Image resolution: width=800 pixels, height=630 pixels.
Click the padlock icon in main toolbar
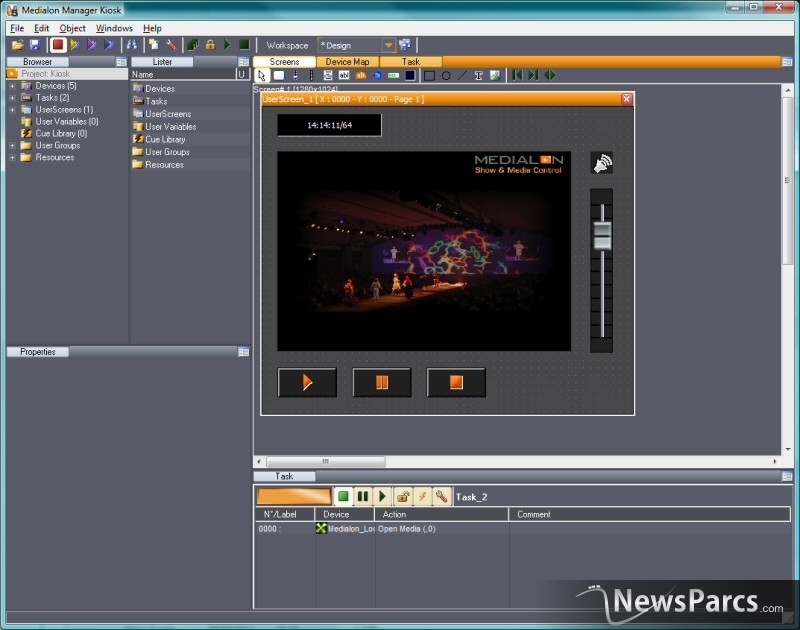[210, 45]
